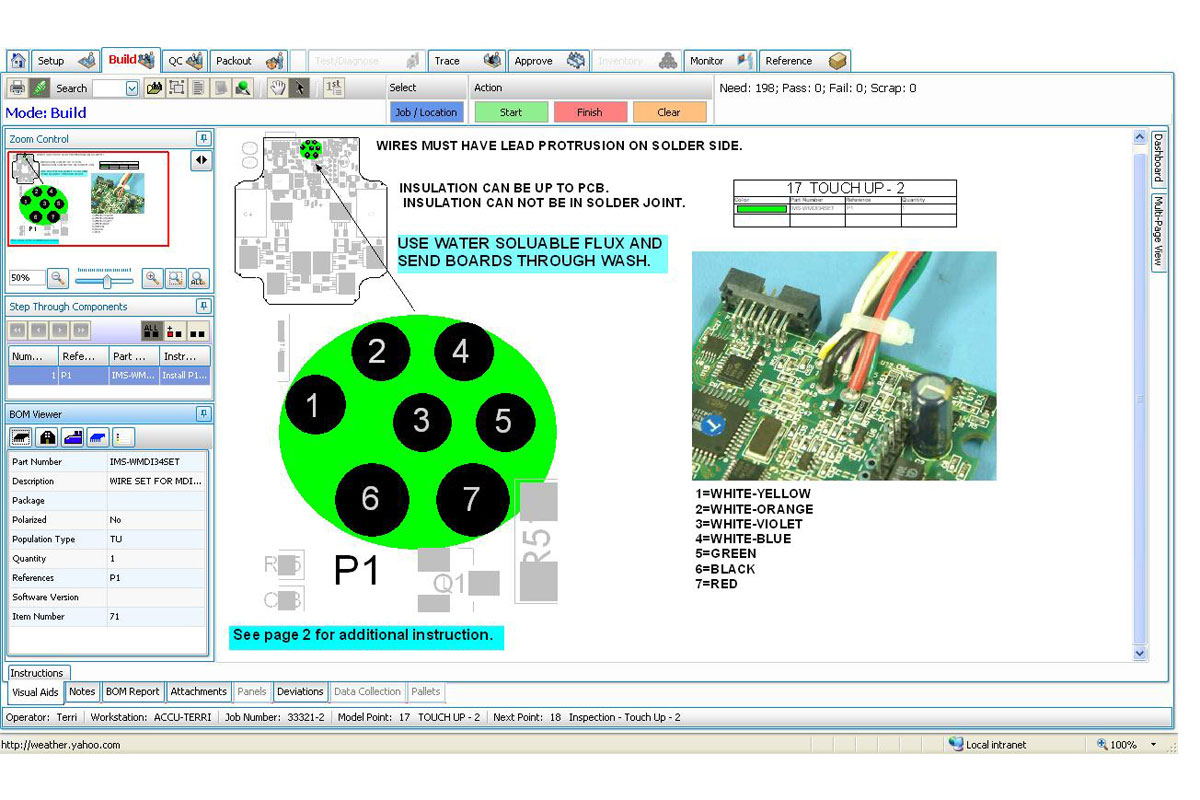The height and width of the screenshot is (800, 1200).
Task: Select the hand pan tool
Action: [x=277, y=88]
